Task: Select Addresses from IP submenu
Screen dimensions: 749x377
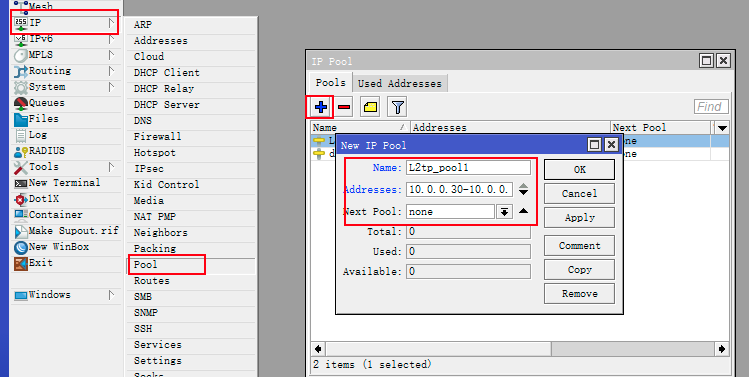Action: coord(191,41)
